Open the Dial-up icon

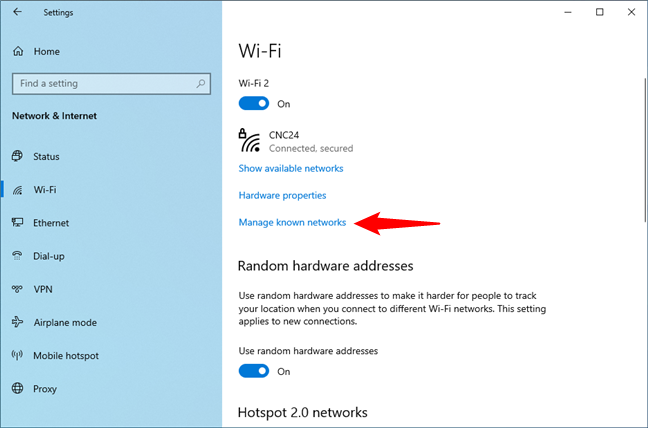[18, 256]
